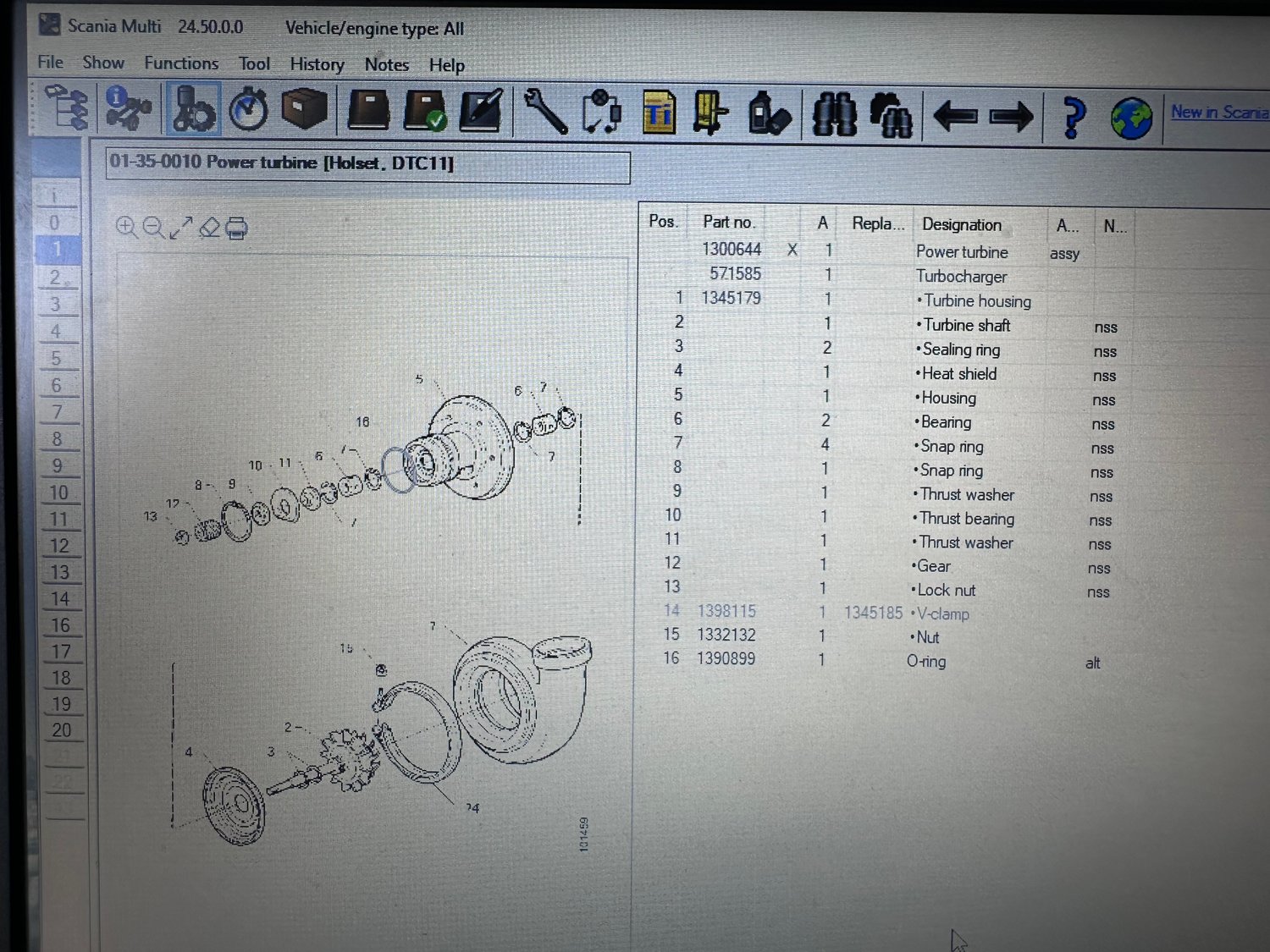The image size is (1270, 952).
Task: Select the highlighted mechanic and gear icon
Action: point(193,109)
